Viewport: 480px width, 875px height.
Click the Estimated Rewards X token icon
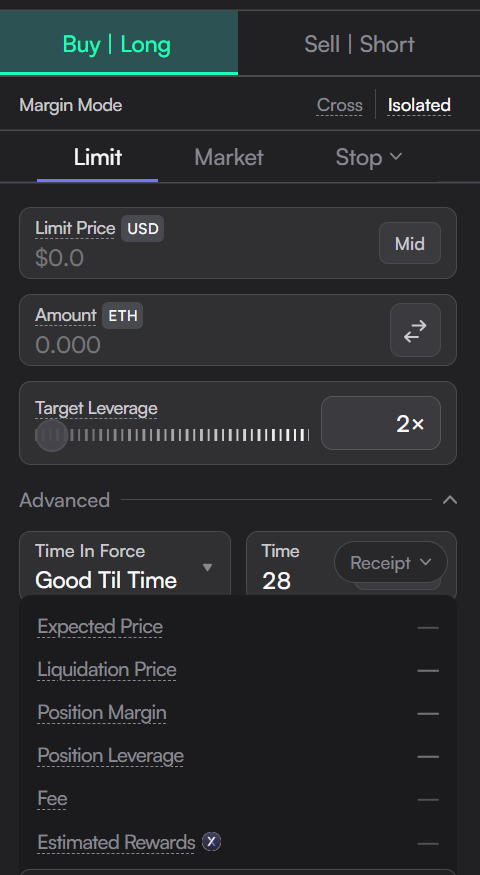click(212, 841)
